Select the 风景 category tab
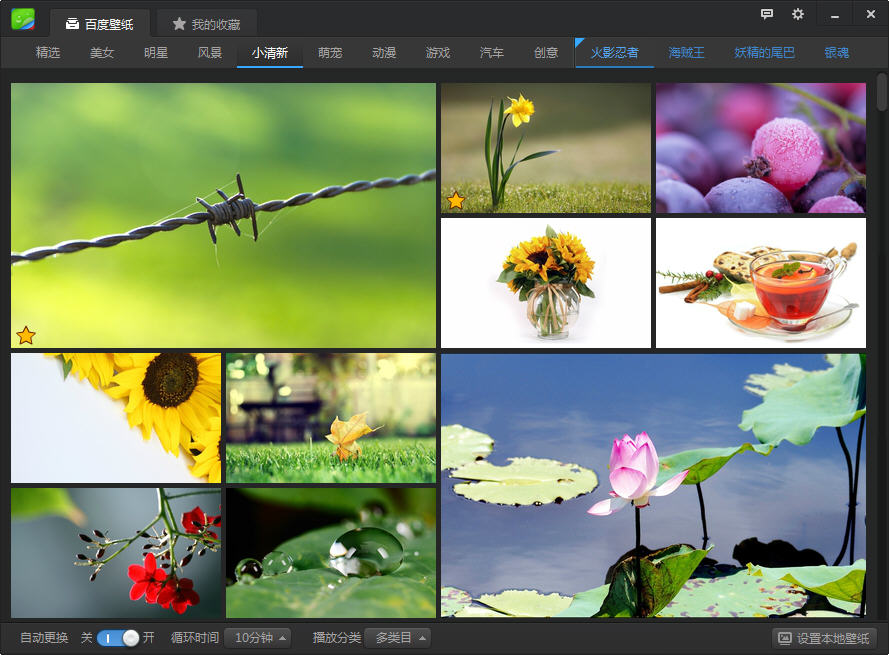889x655 pixels. [x=210, y=53]
